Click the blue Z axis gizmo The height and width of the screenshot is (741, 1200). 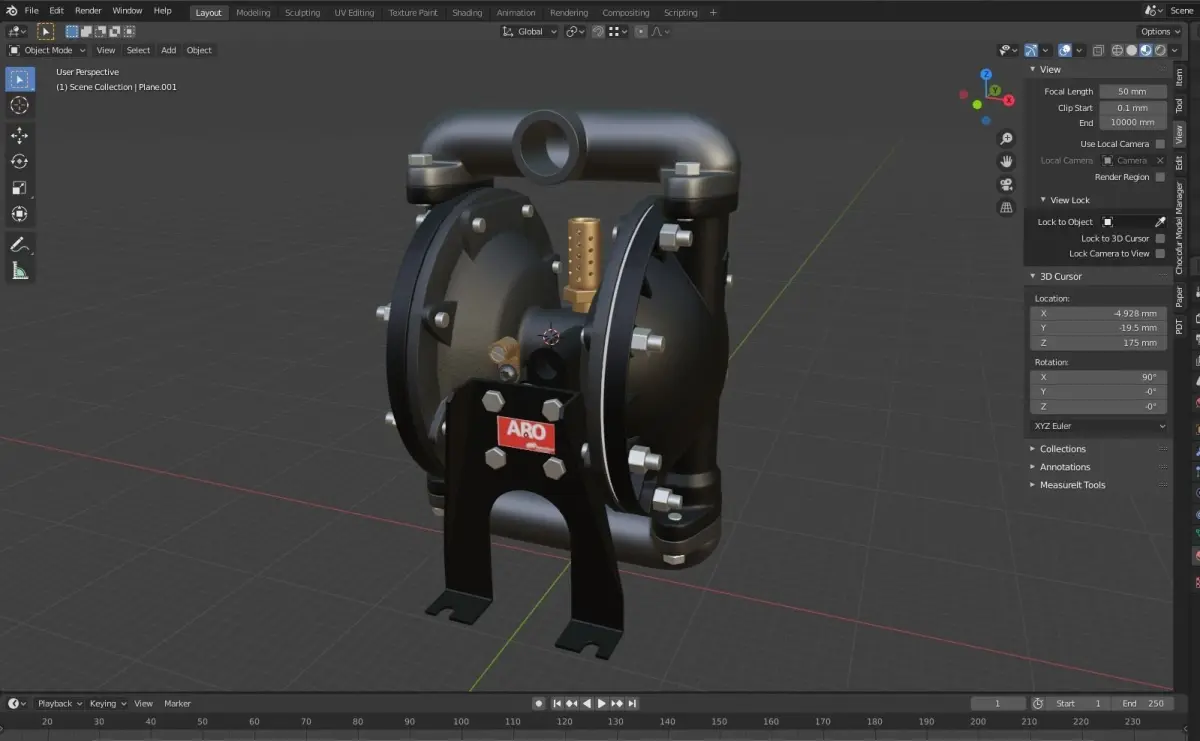point(986,74)
